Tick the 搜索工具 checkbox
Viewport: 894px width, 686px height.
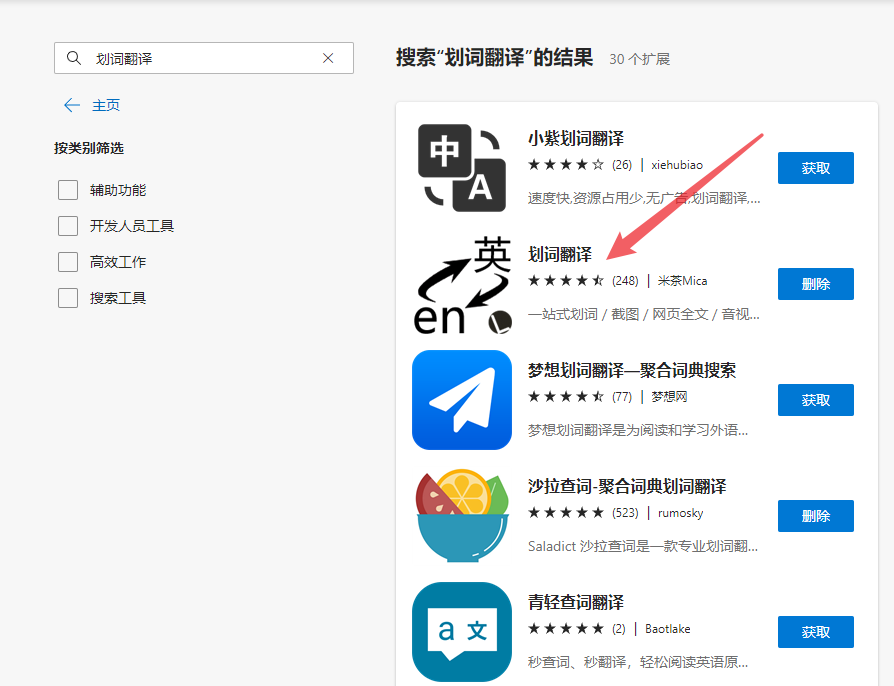tap(68, 298)
